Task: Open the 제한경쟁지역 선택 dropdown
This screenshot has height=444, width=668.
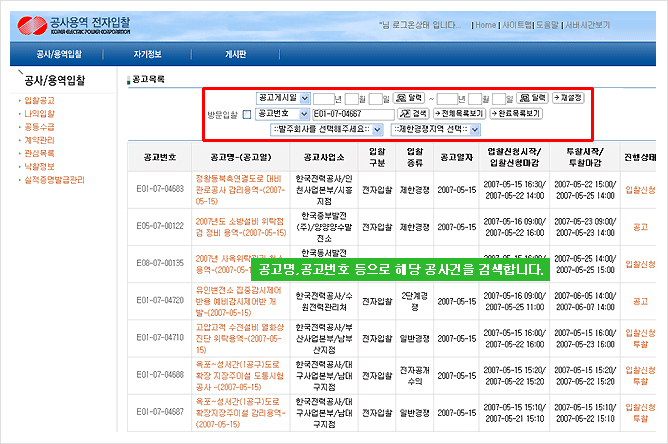Action: 436,130
